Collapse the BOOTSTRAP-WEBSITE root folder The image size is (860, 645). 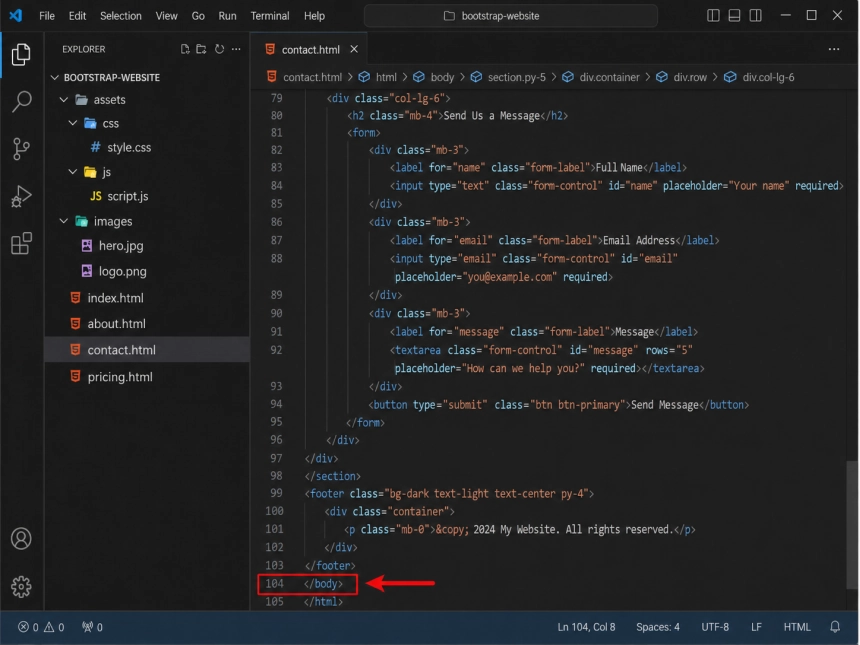(x=54, y=77)
